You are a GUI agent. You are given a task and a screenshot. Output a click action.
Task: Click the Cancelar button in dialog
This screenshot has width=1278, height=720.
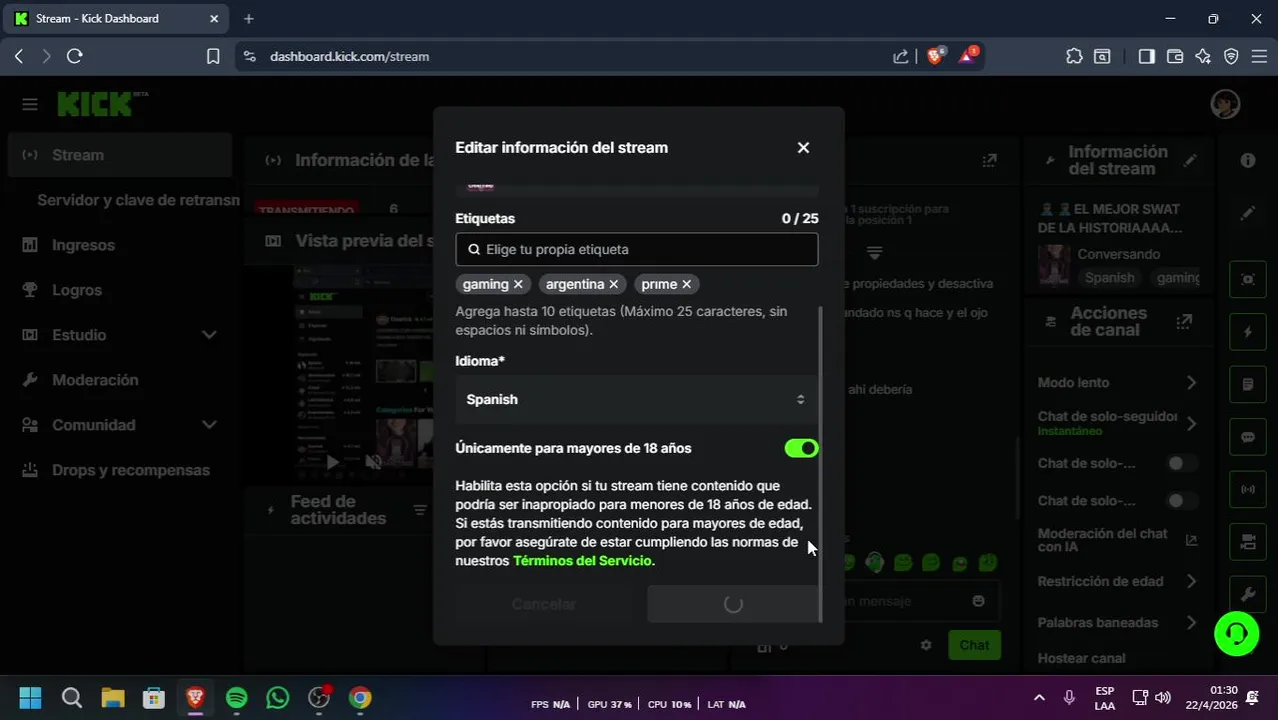click(544, 604)
